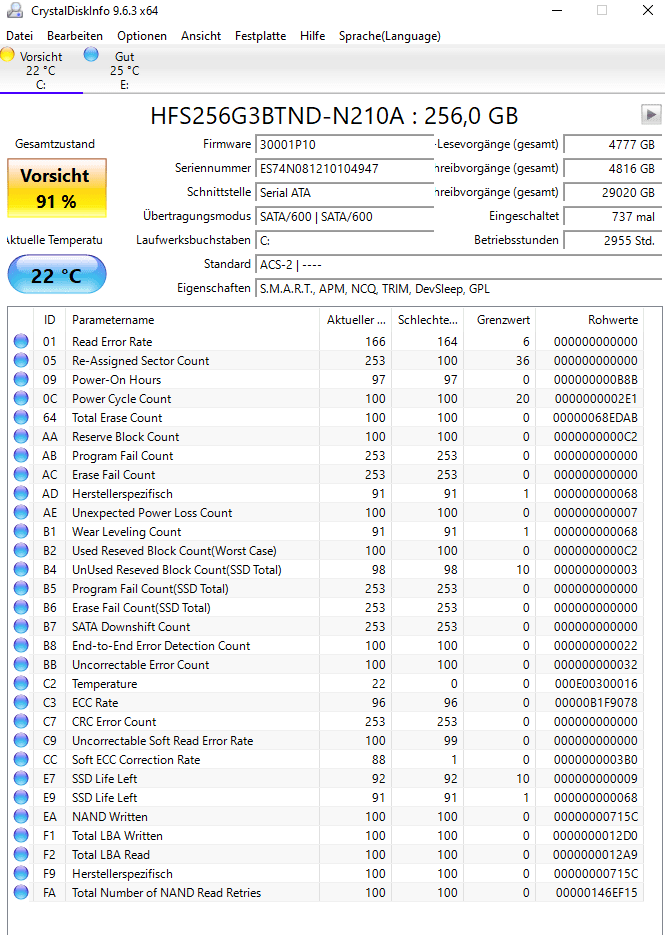Click the next-disk arrow button
The height and width of the screenshot is (935, 665).
click(x=651, y=114)
